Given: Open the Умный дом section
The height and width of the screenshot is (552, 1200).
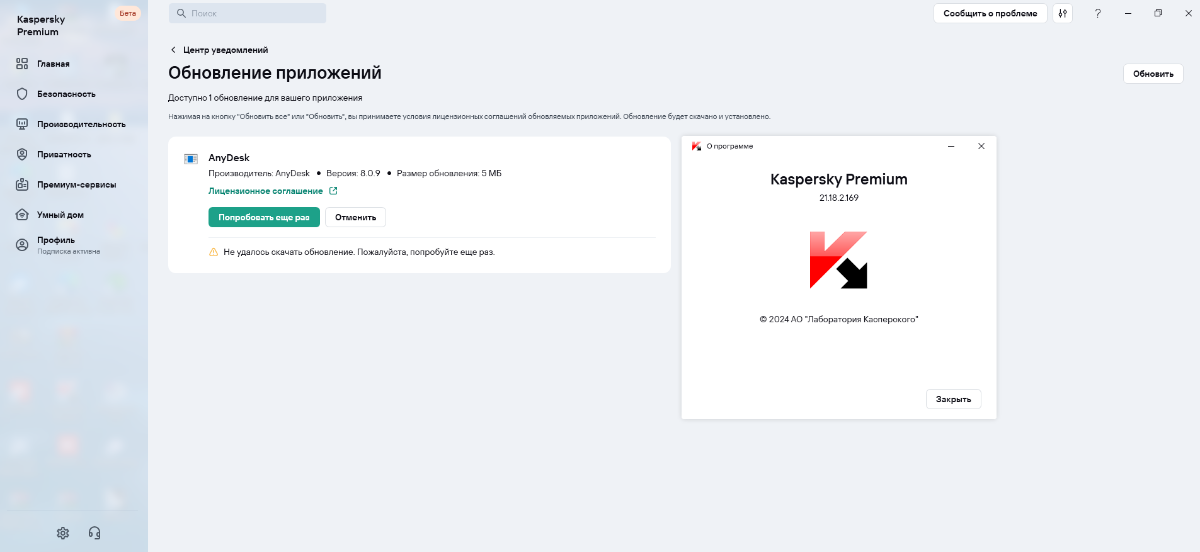Looking at the screenshot, I should tap(60, 215).
